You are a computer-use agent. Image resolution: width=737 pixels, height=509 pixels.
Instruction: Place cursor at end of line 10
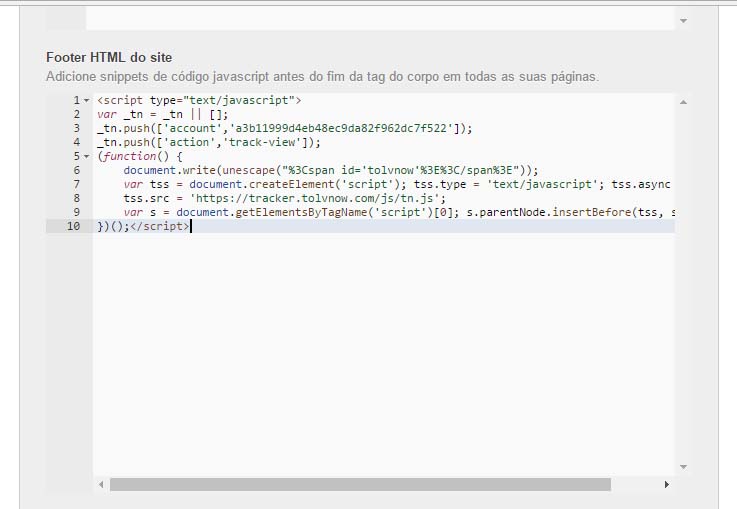(x=191, y=227)
